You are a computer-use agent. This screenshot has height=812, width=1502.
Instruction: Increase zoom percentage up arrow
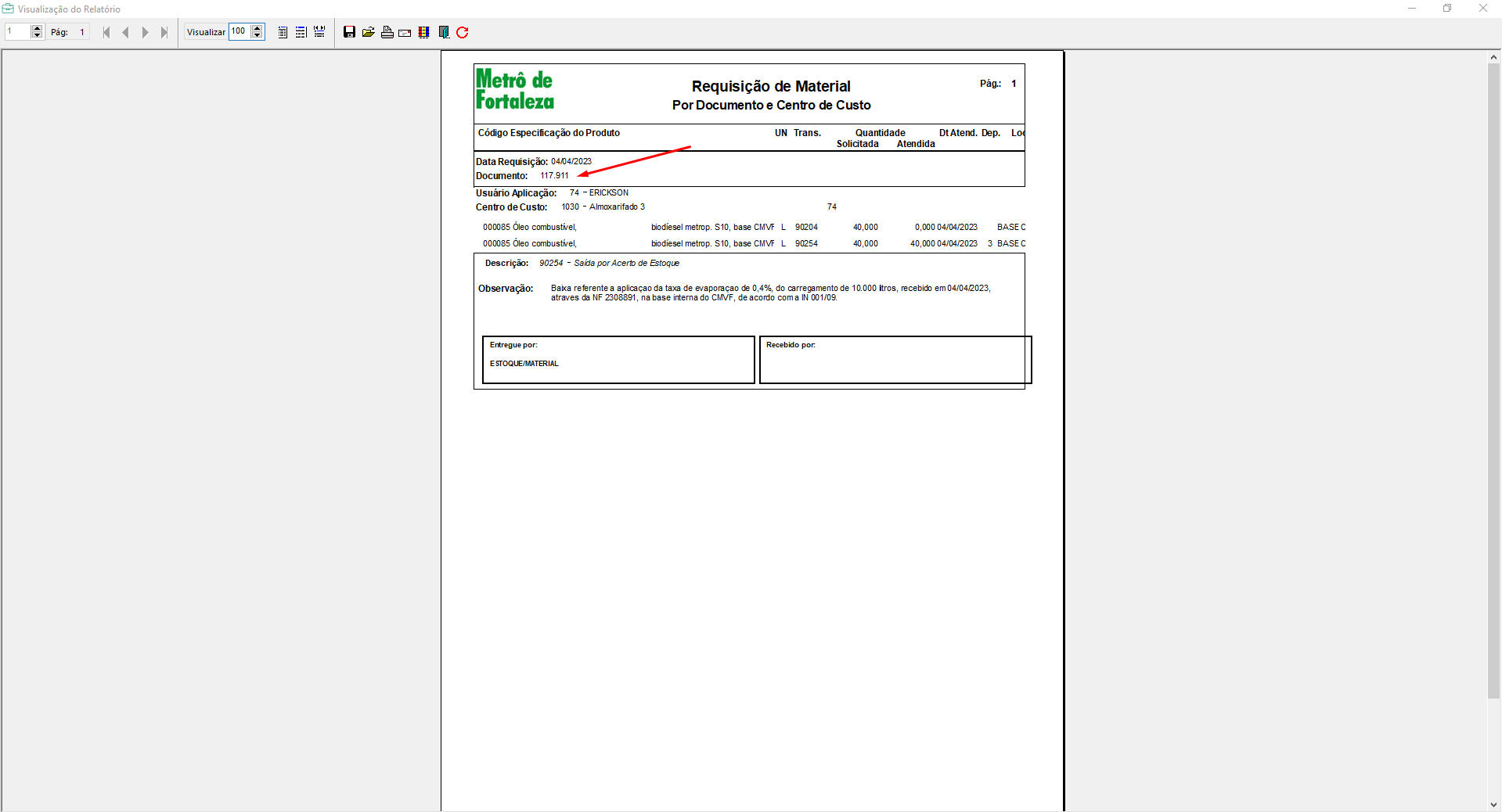(258, 28)
